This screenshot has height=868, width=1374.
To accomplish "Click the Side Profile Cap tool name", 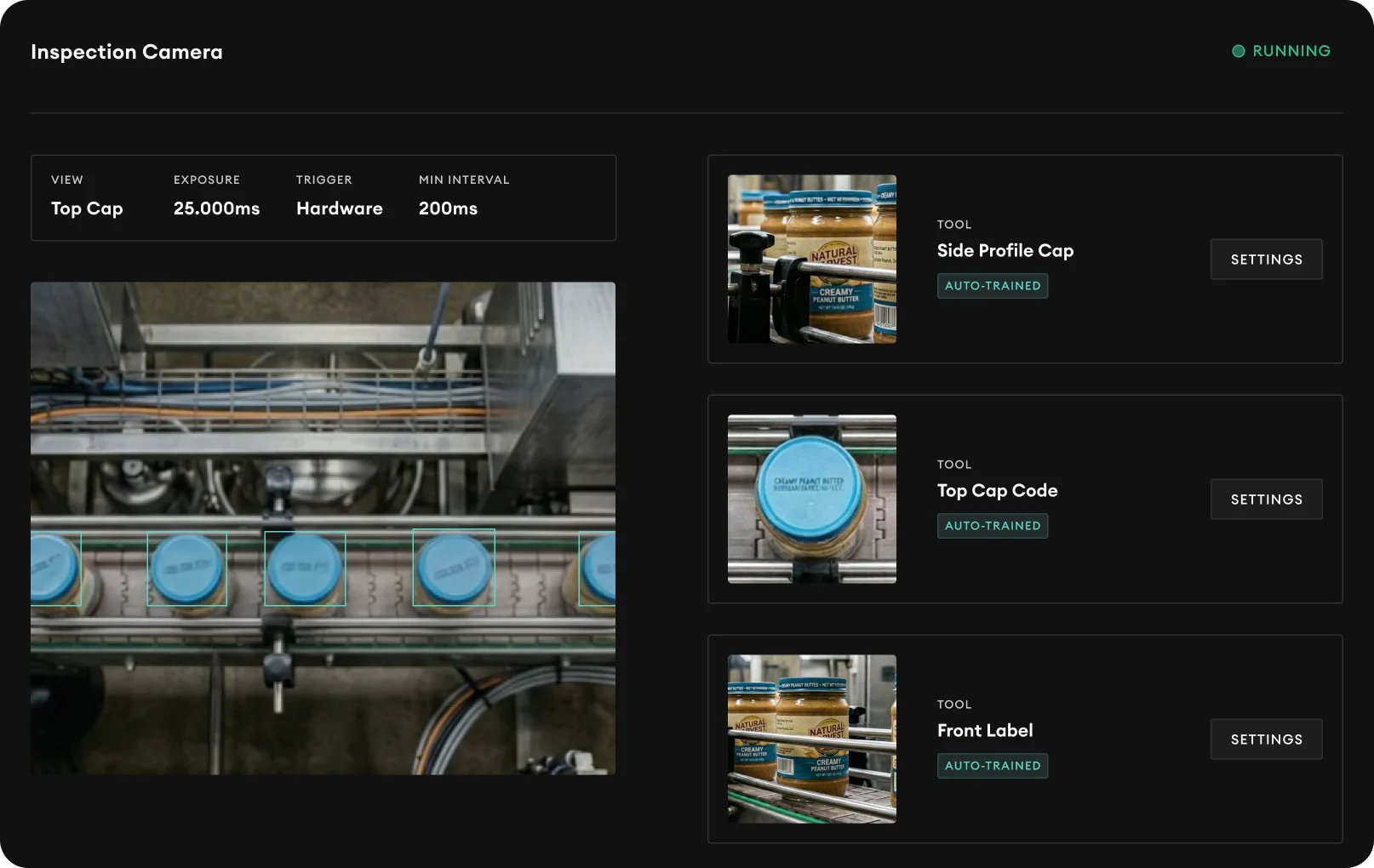I will coord(1005,251).
